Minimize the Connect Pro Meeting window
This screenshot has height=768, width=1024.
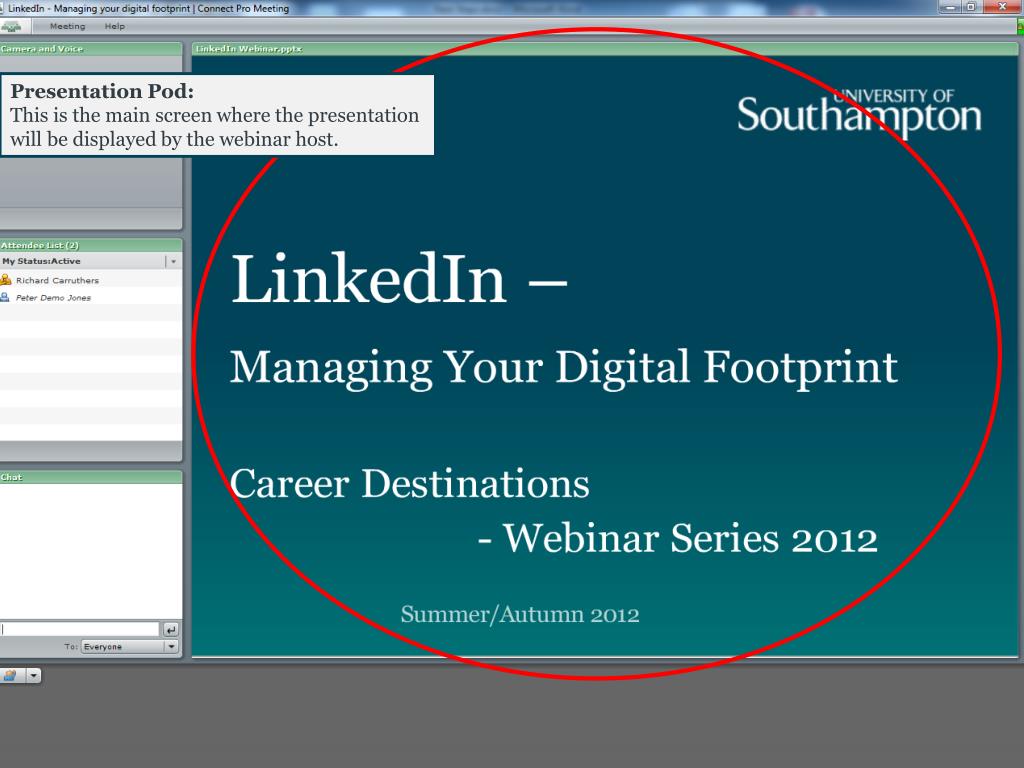point(950,7)
